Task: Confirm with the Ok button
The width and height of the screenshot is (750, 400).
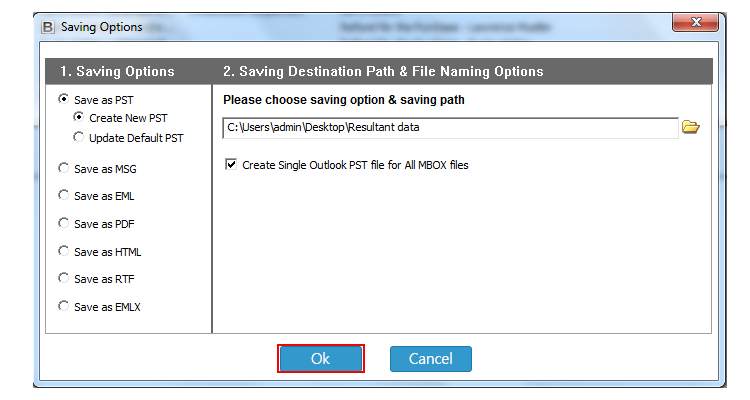Action: click(320, 358)
